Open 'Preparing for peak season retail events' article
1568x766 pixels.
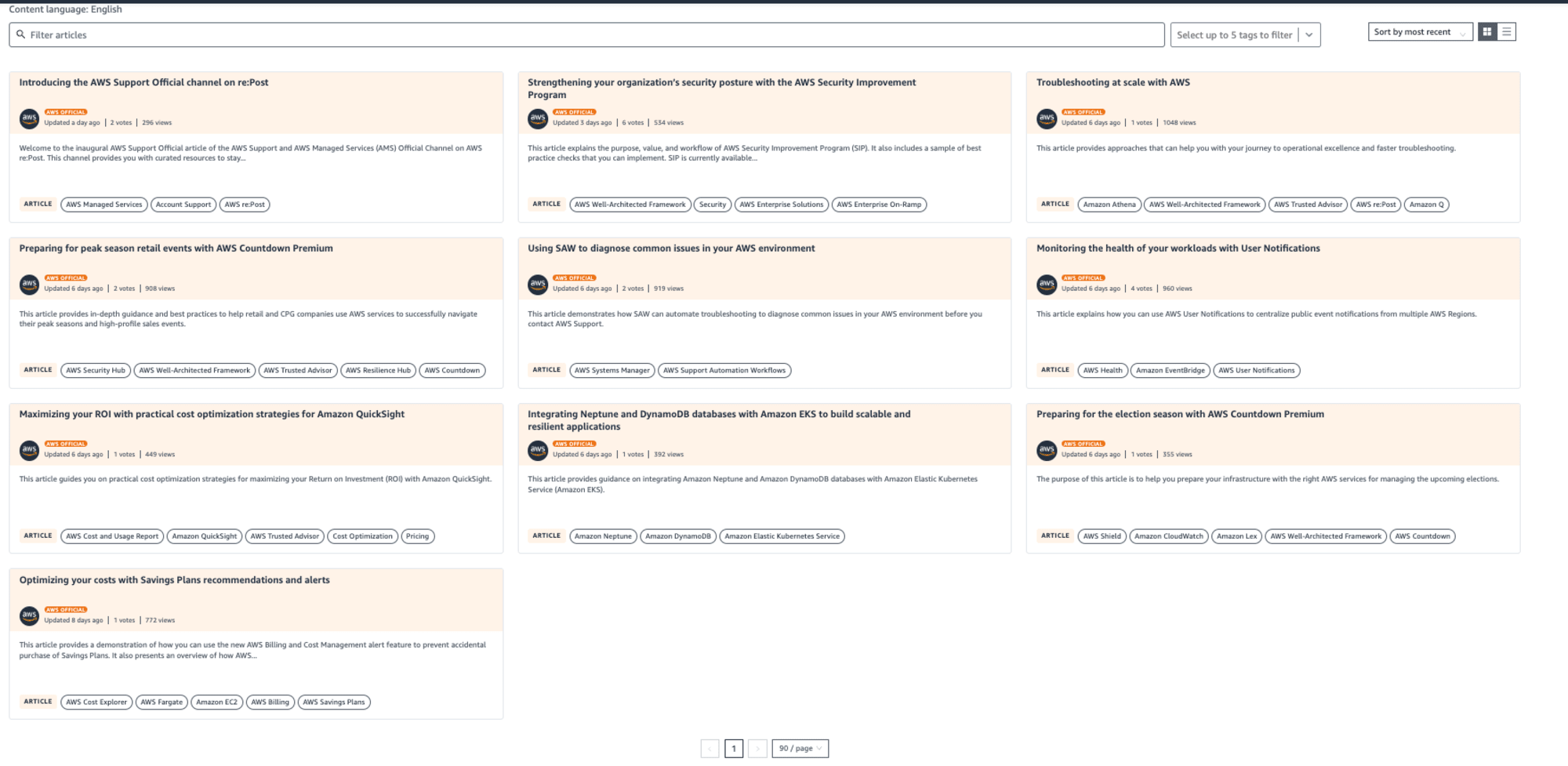point(176,249)
